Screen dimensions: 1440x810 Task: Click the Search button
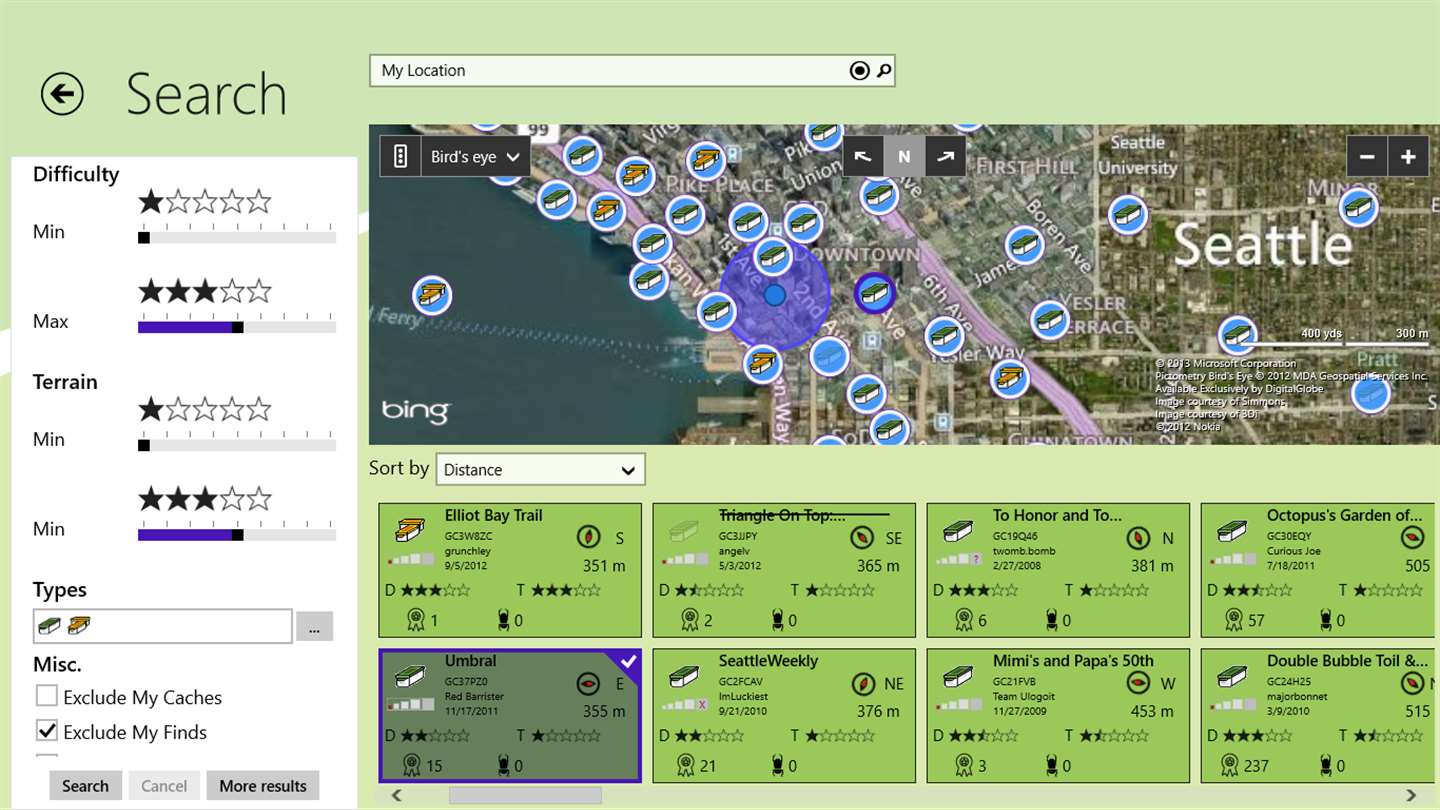point(86,786)
